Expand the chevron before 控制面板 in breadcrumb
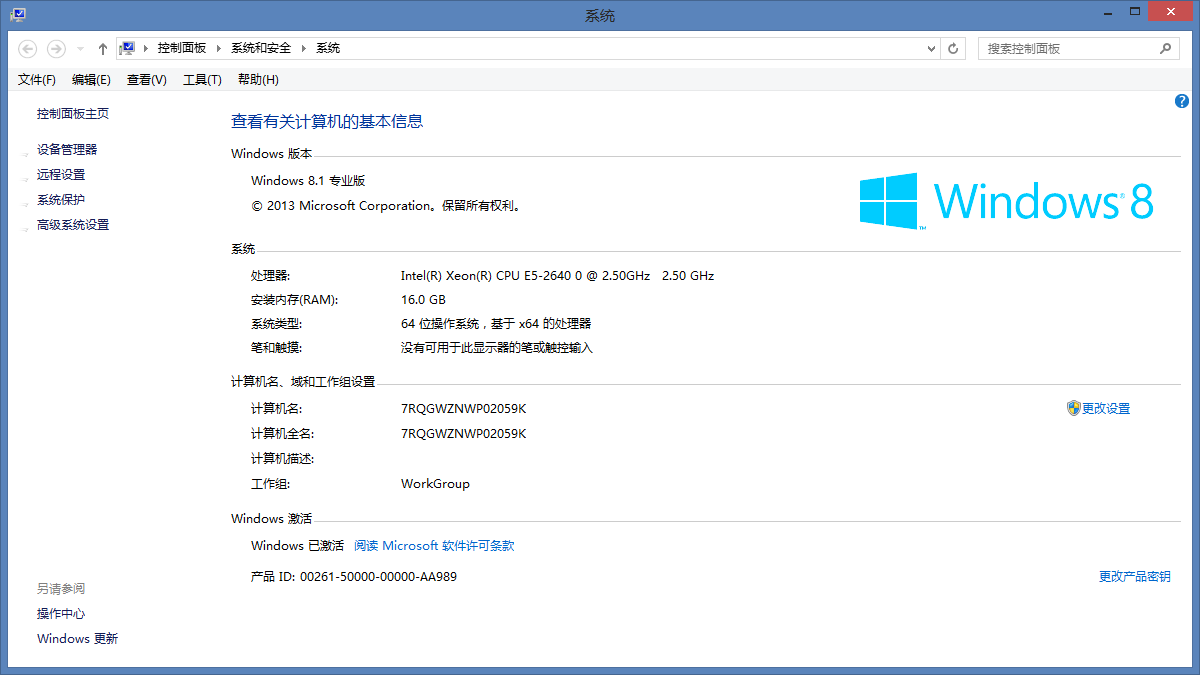 pyautogui.click(x=147, y=48)
